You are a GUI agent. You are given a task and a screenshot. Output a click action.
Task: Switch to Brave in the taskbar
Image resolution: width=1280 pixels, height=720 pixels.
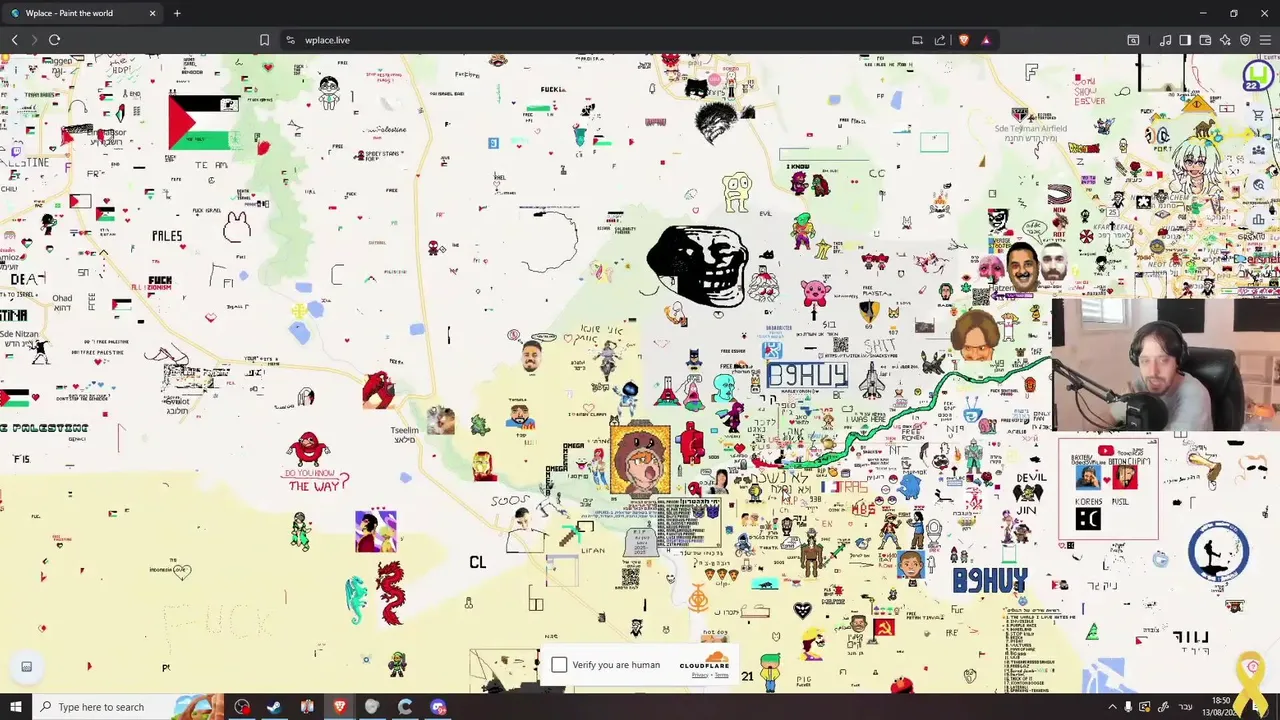tap(339, 707)
